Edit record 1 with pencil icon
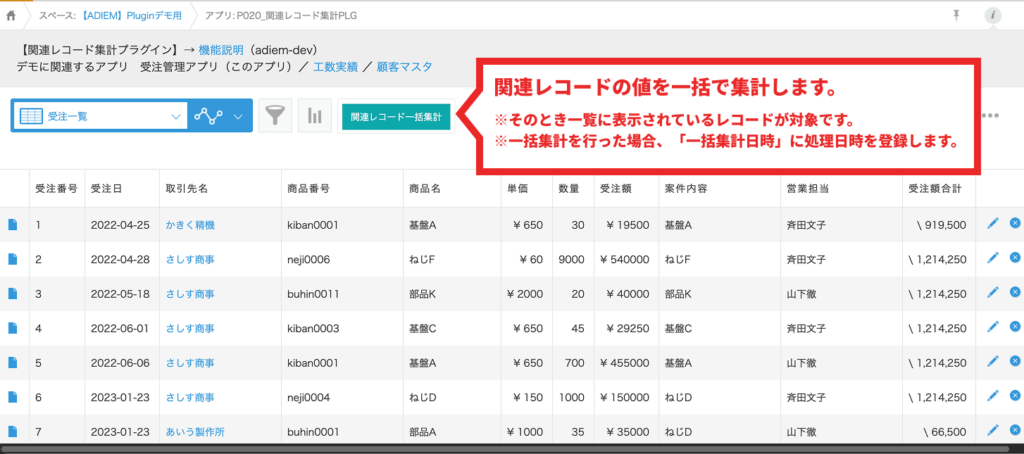This screenshot has width=1024, height=454. (x=992, y=224)
